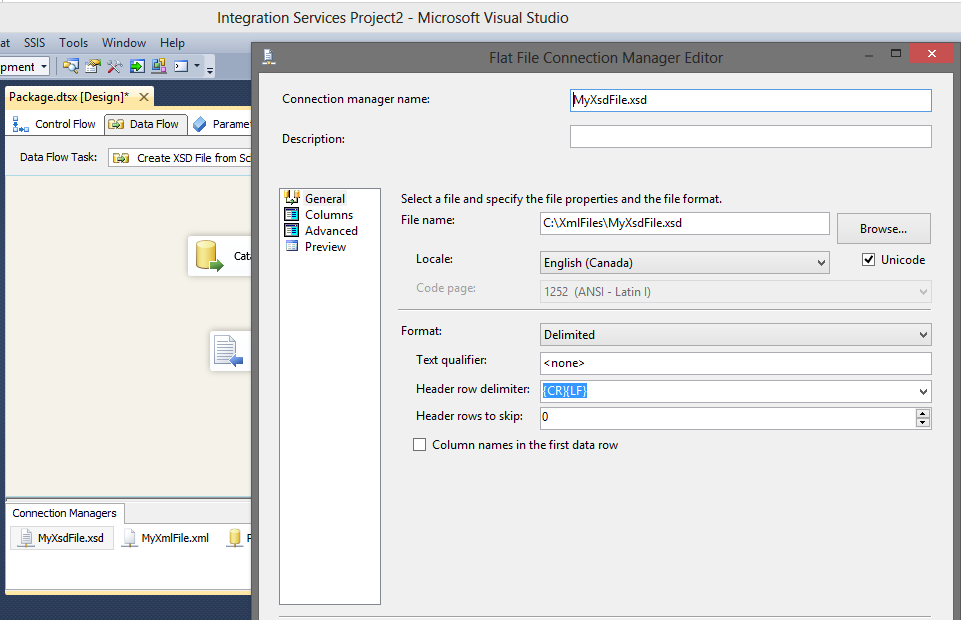This screenshot has width=961, height=620.
Task: Click the Header rows to skip number field
Action: click(x=727, y=418)
